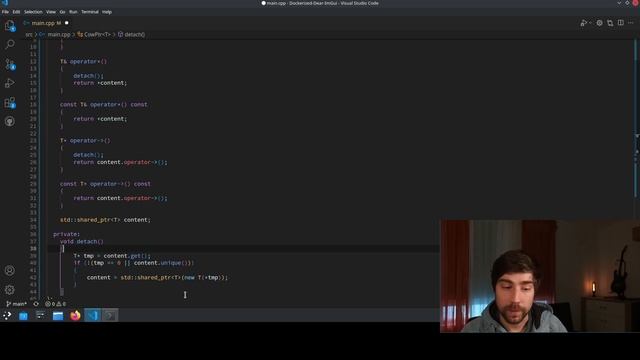The height and width of the screenshot is (360, 640).
Task: Click the 'void detach()' line
Action: (82, 242)
